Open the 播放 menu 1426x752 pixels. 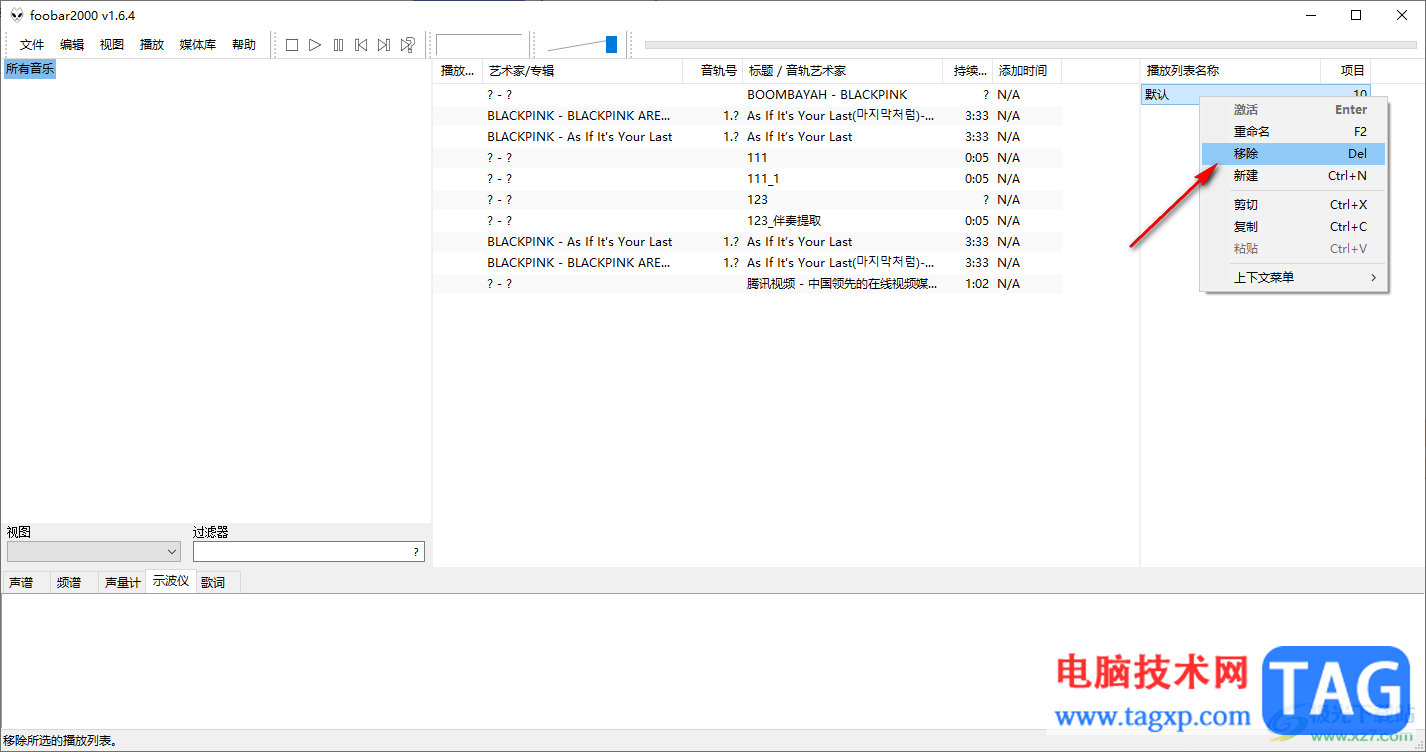click(x=152, y=45)
